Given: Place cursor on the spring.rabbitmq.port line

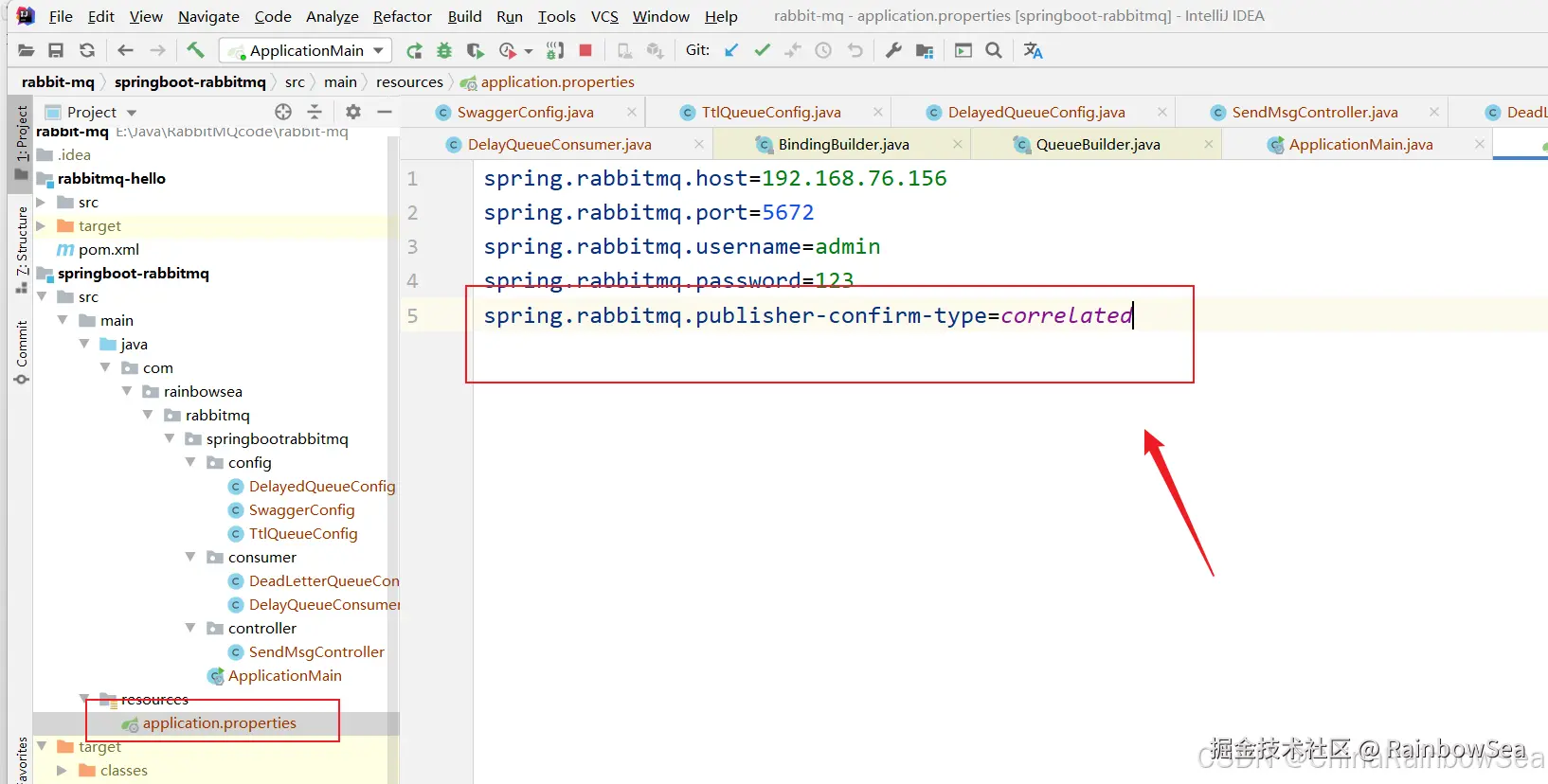Looking at the screenshot, I should (648, 212).
